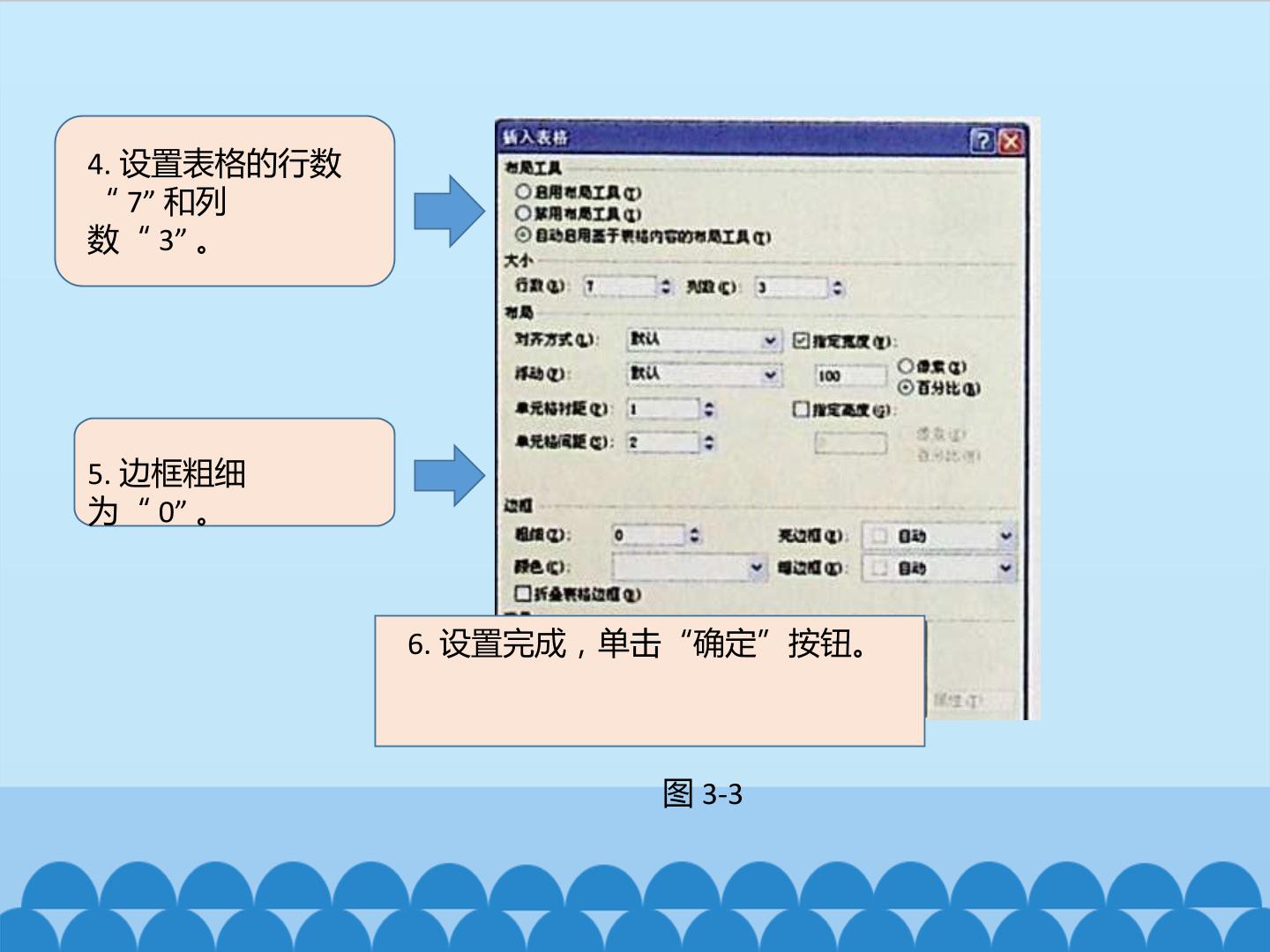The image size is (1270, 952).
Task: Check the 折叠表格边框 checkbox
Action: coord(523,594)
